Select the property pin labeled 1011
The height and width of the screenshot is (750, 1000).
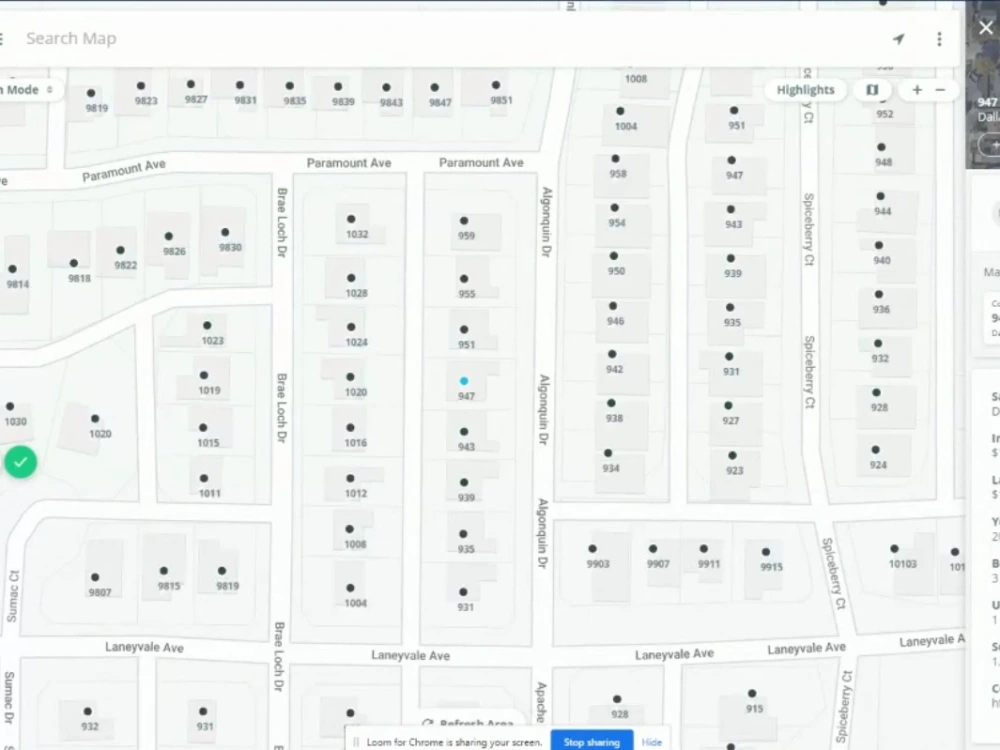[204, 478]
